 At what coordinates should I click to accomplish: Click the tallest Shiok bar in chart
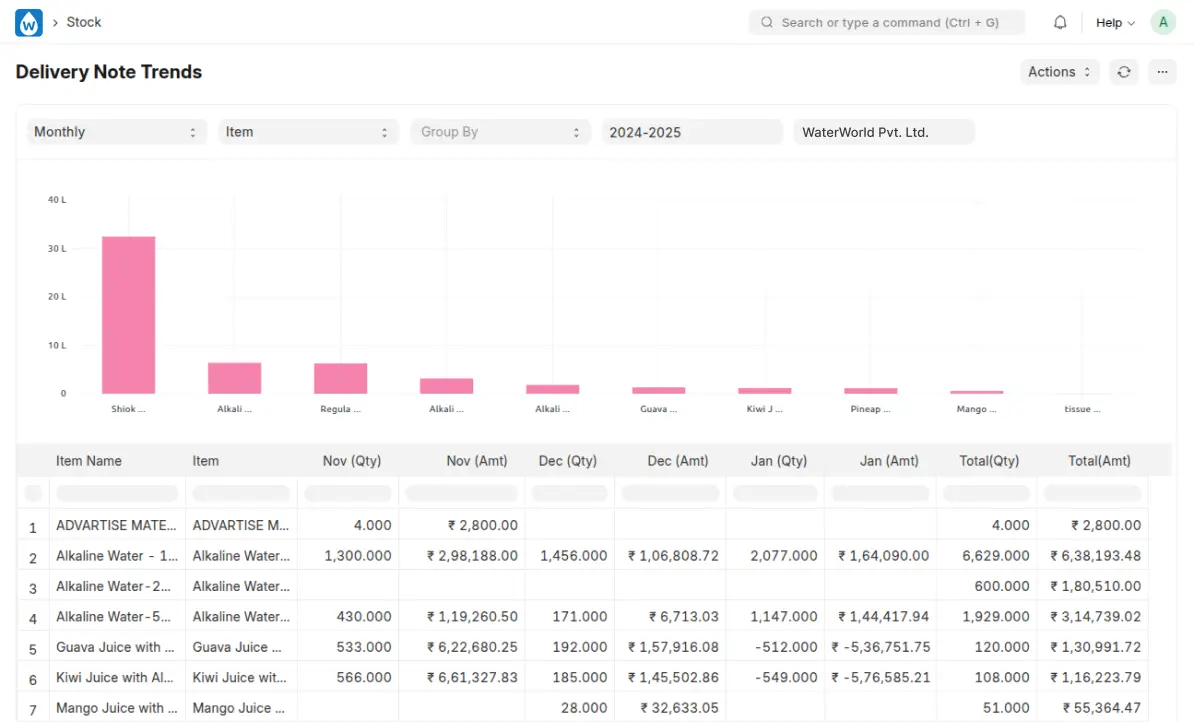128,314
